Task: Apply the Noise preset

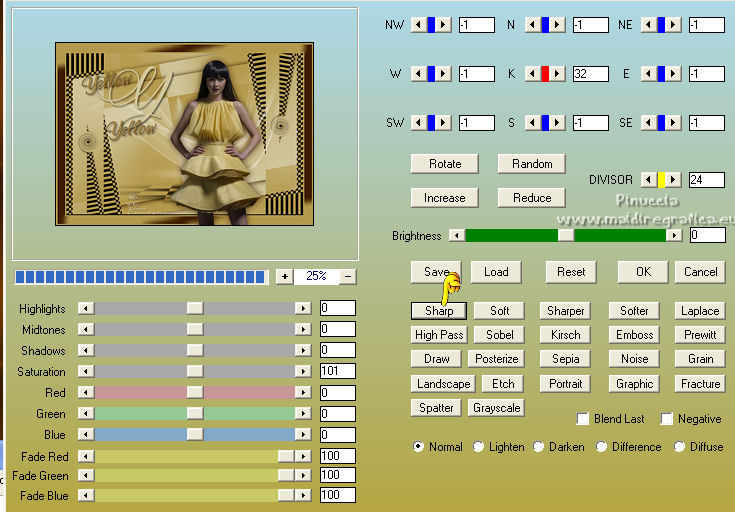Action: (x=634, y=359)
